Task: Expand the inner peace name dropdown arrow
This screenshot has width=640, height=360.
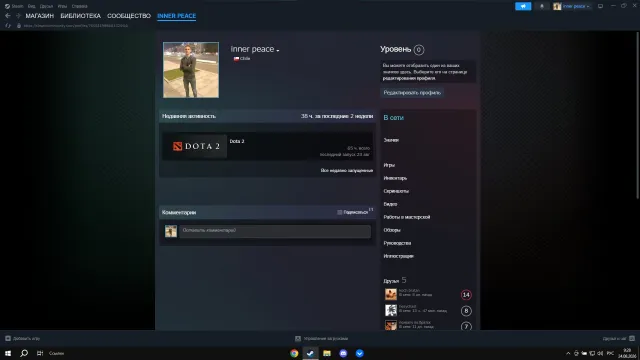Action: click(278, 50)
